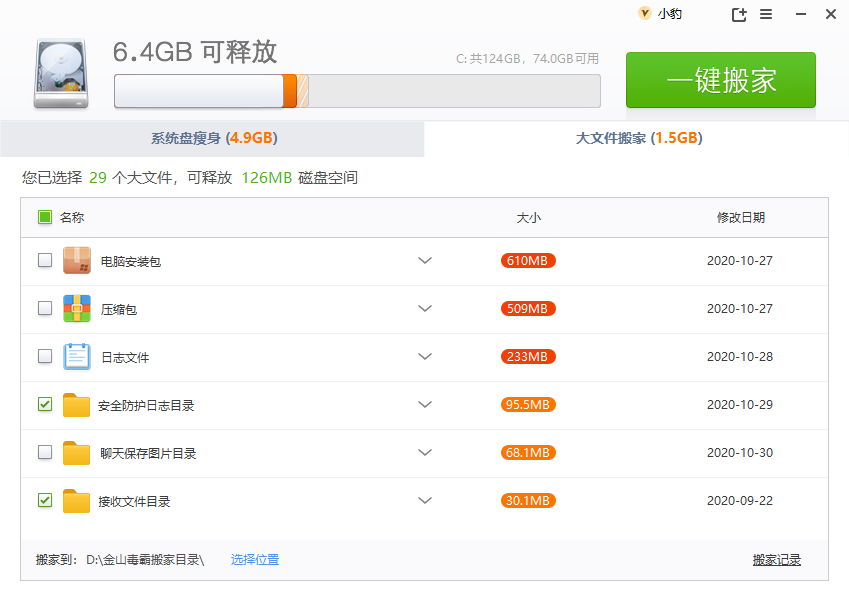The width and height of the screenshot is (849, 601).
Task: Select the 大文件搬家 tab
Action: click(637, 139)
